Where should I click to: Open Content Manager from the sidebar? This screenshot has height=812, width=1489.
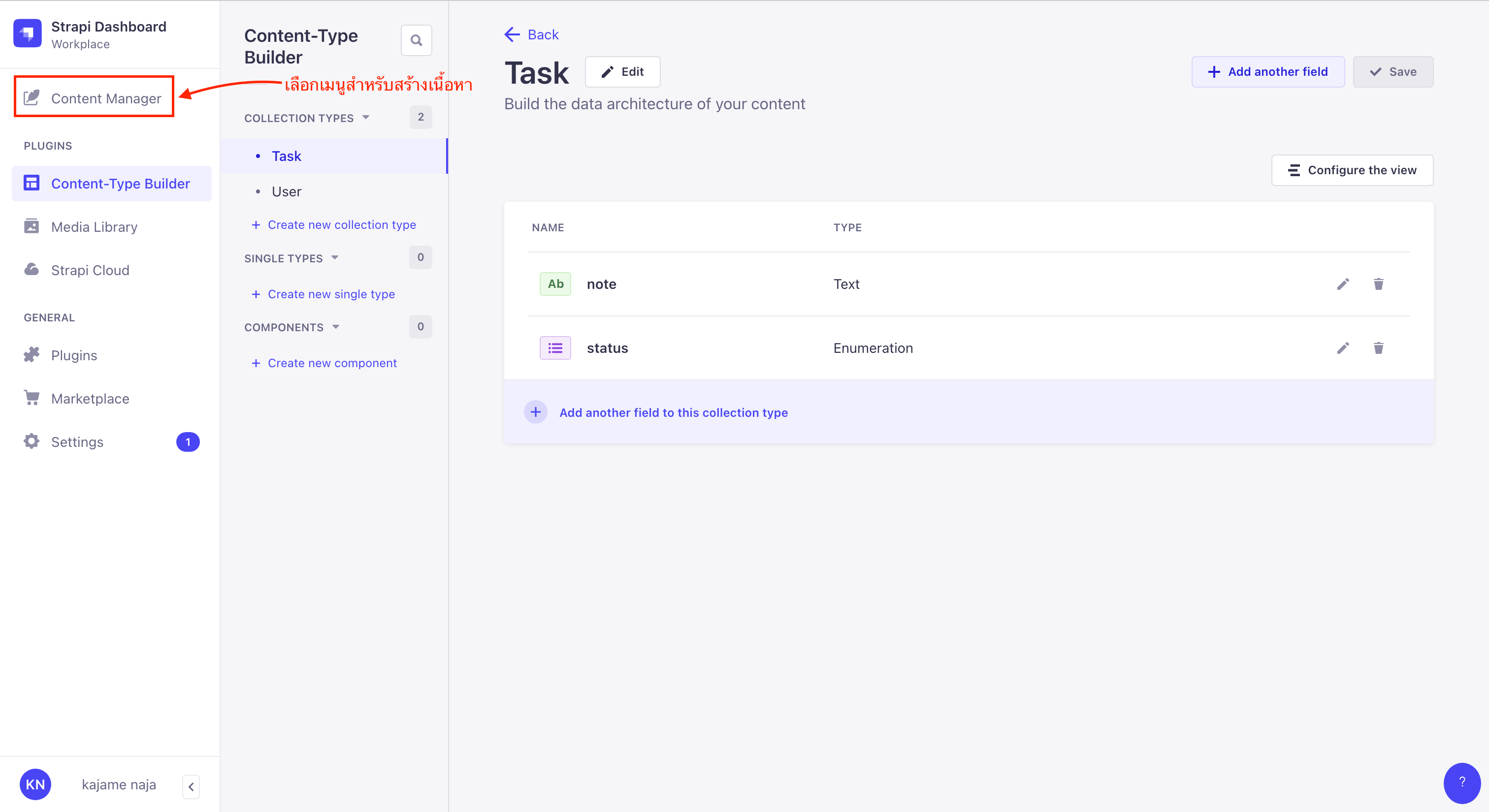(x=94, y=97)
